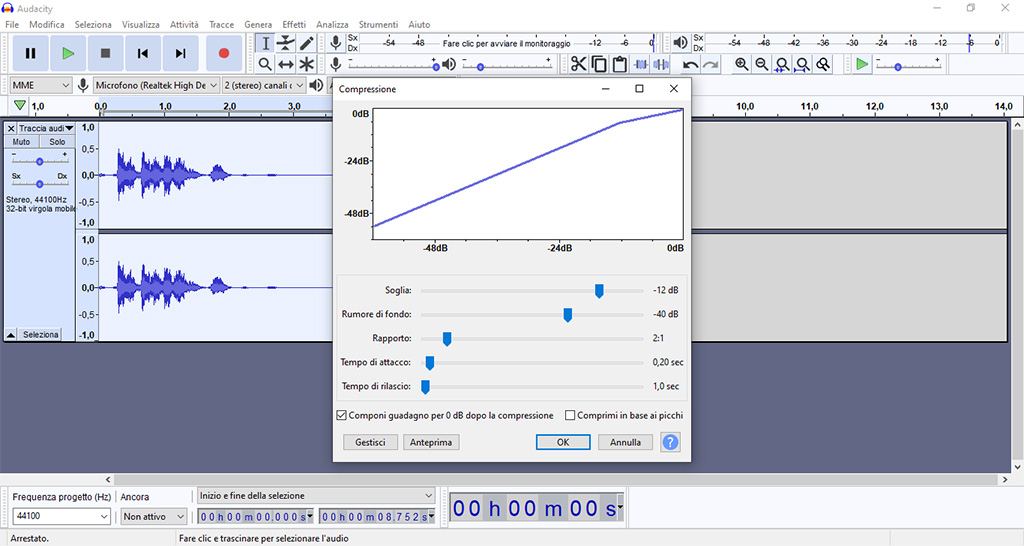Skip to start of the track
Image resolution: width=1024 pixels, height=546 pixels.
142,54
